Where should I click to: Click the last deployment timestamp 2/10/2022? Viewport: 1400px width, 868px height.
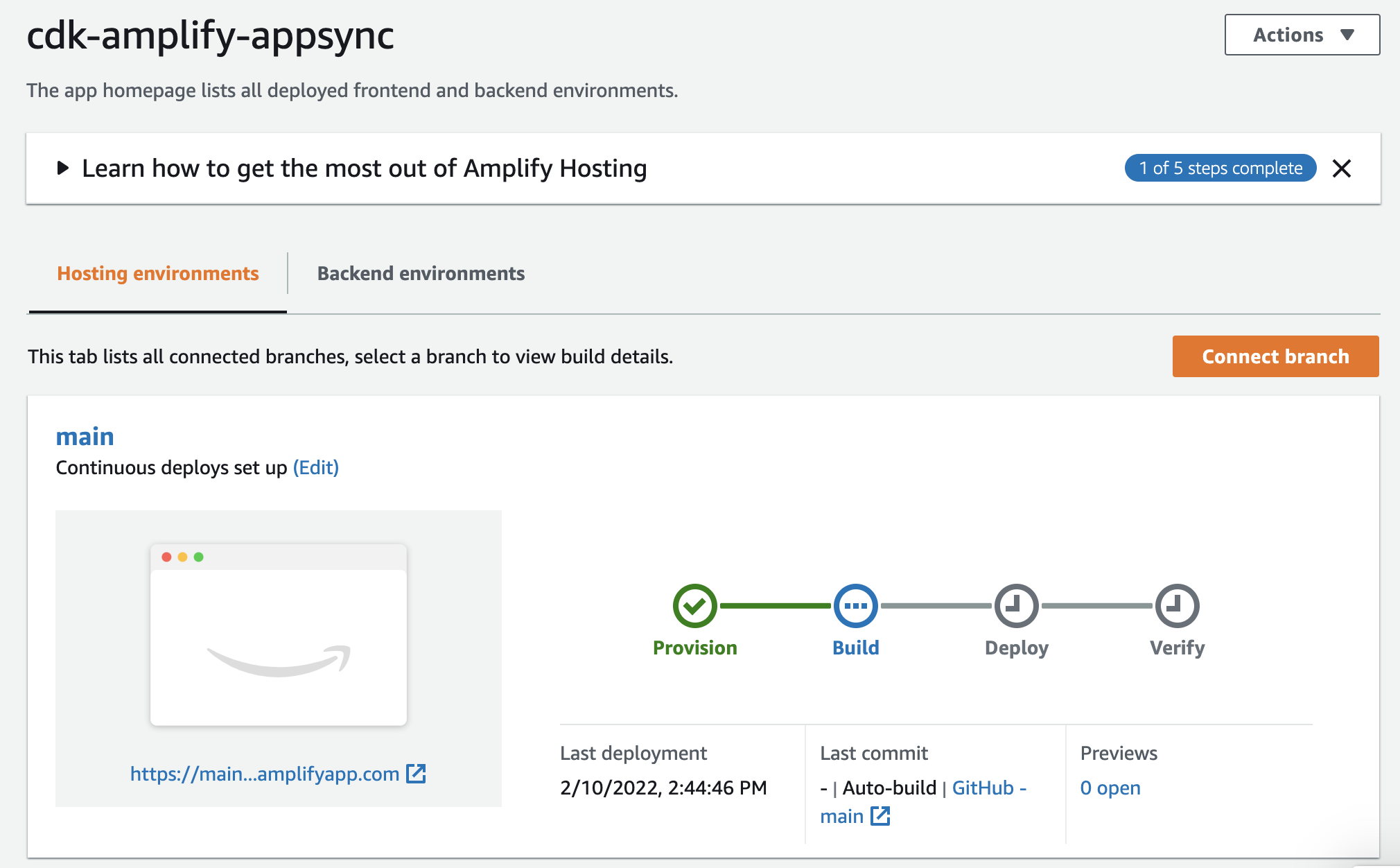[663, 788]
